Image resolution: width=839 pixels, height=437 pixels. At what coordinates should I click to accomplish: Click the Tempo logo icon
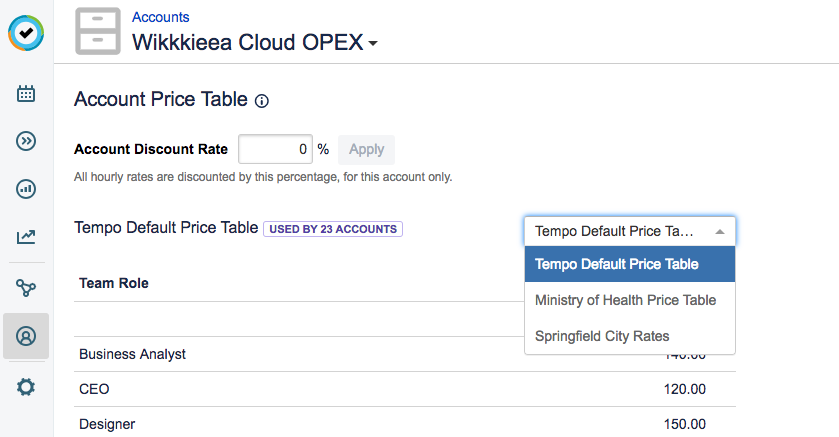pos(26,32)
